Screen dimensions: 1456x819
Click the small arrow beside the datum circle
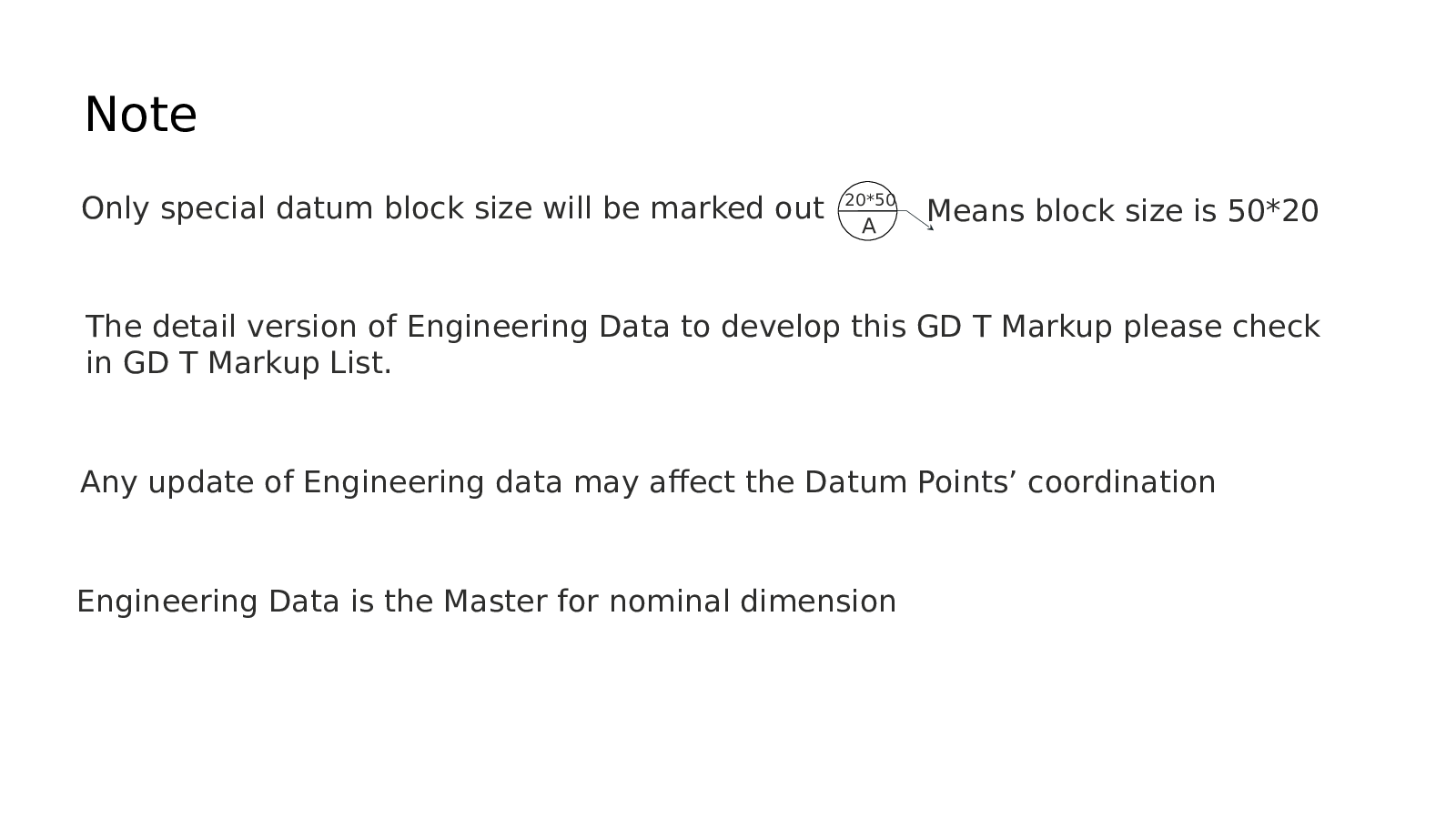pyautogui.click(x=920, y=220)
